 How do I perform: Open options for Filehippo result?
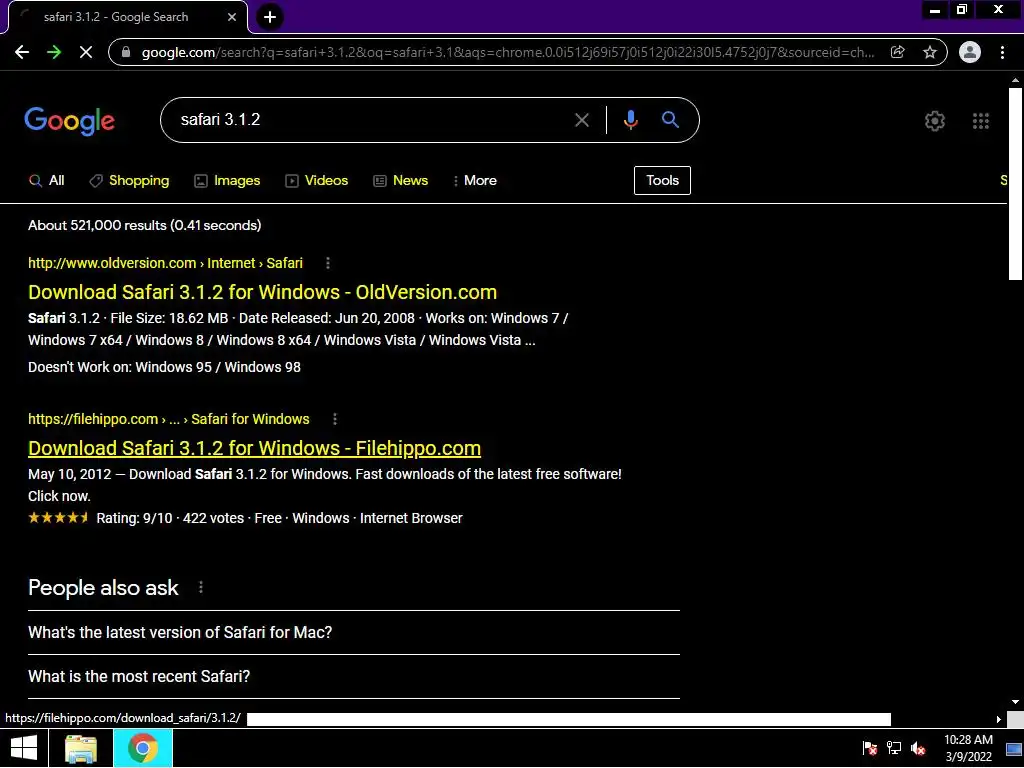335,419
